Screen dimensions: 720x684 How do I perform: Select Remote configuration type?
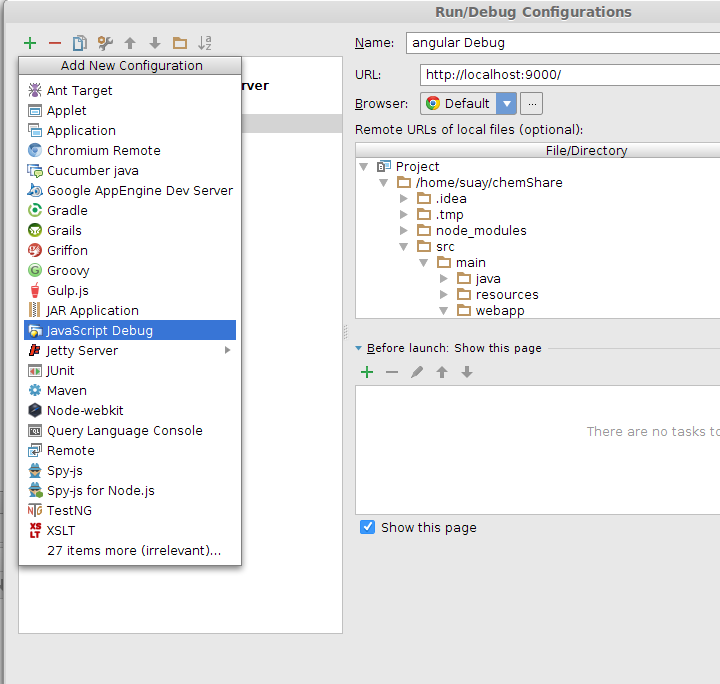click(x=130, y=450)
